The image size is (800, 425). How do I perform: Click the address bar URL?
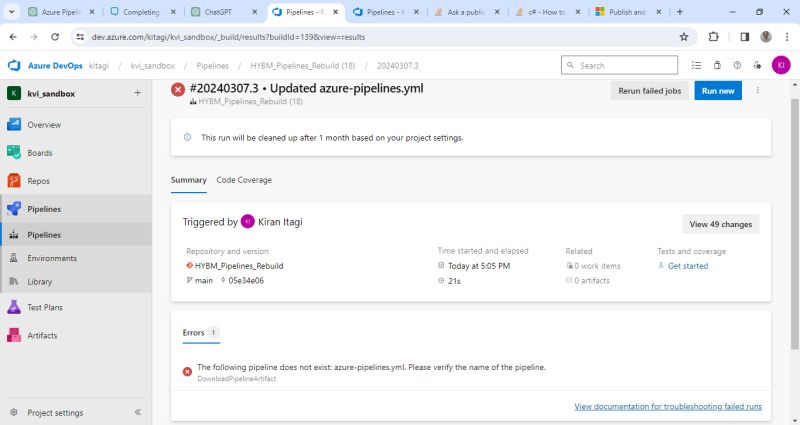point(228,37)
